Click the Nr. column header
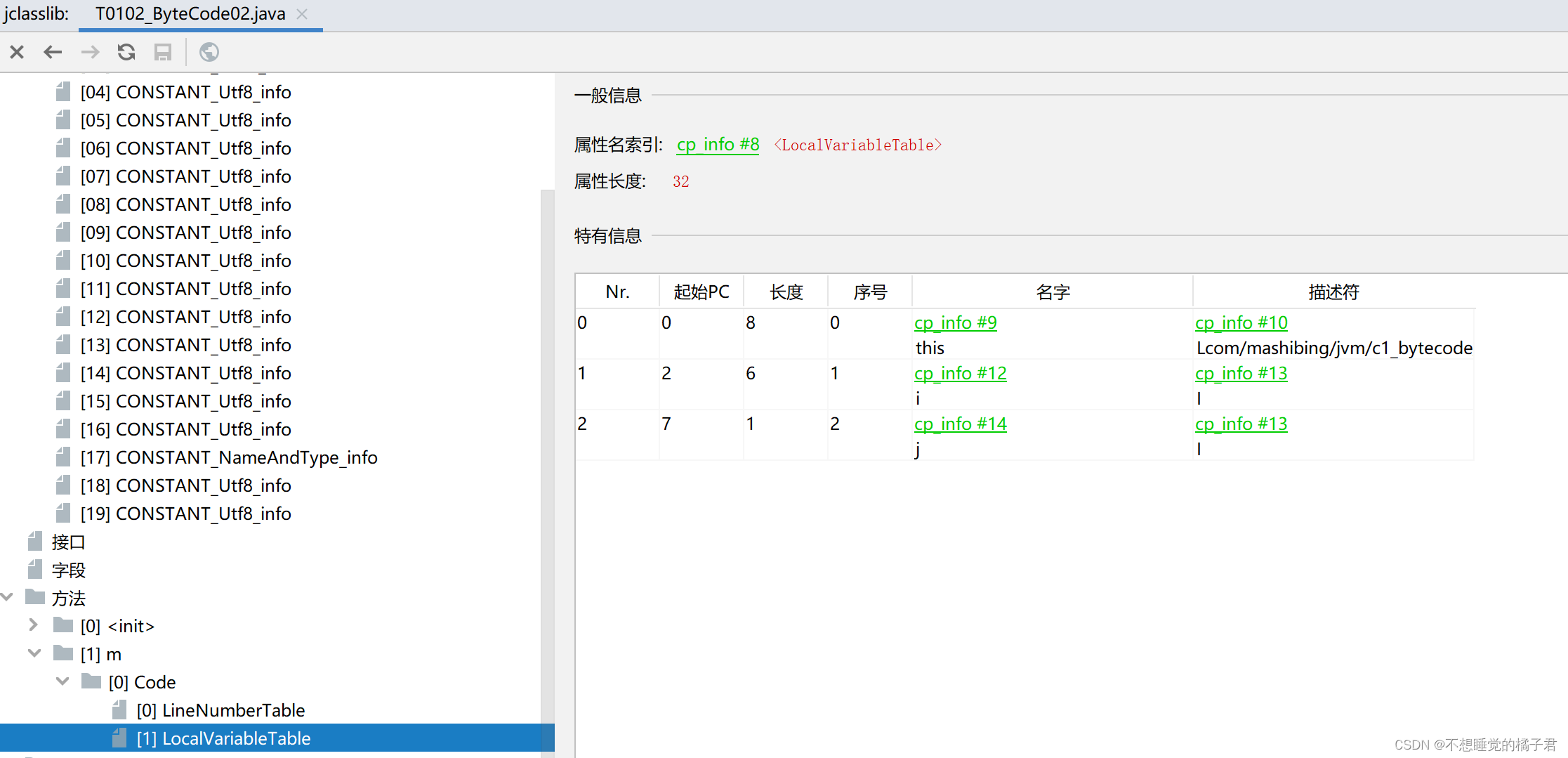The height and width of the screenshot is (758, 1568). click(x=617, y=292)
